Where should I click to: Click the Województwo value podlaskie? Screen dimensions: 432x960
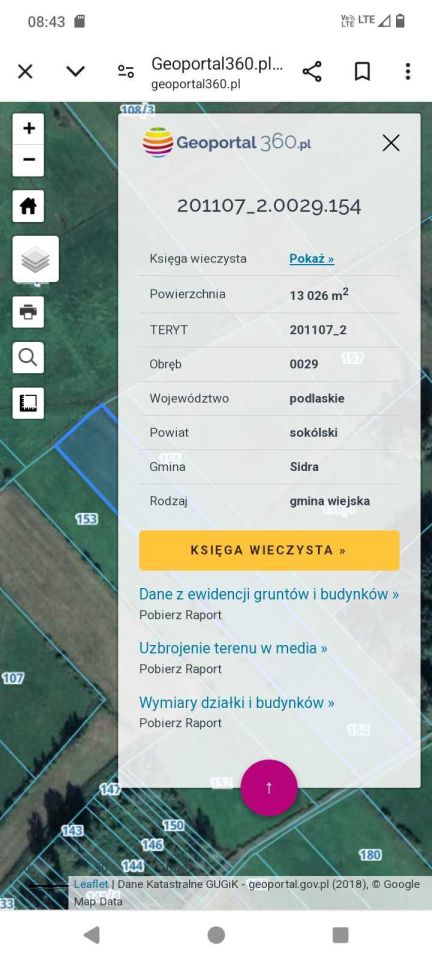pos(317,399)
